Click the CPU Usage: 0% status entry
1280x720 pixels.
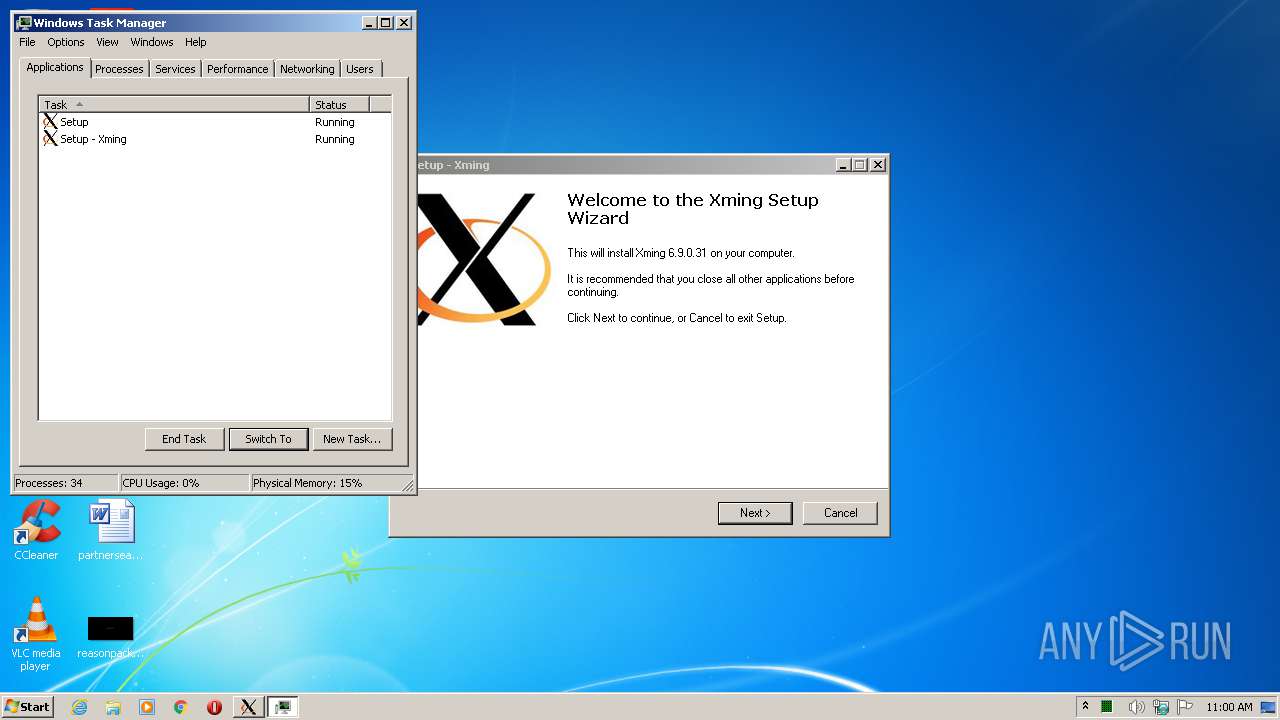(x=184, y=483)
